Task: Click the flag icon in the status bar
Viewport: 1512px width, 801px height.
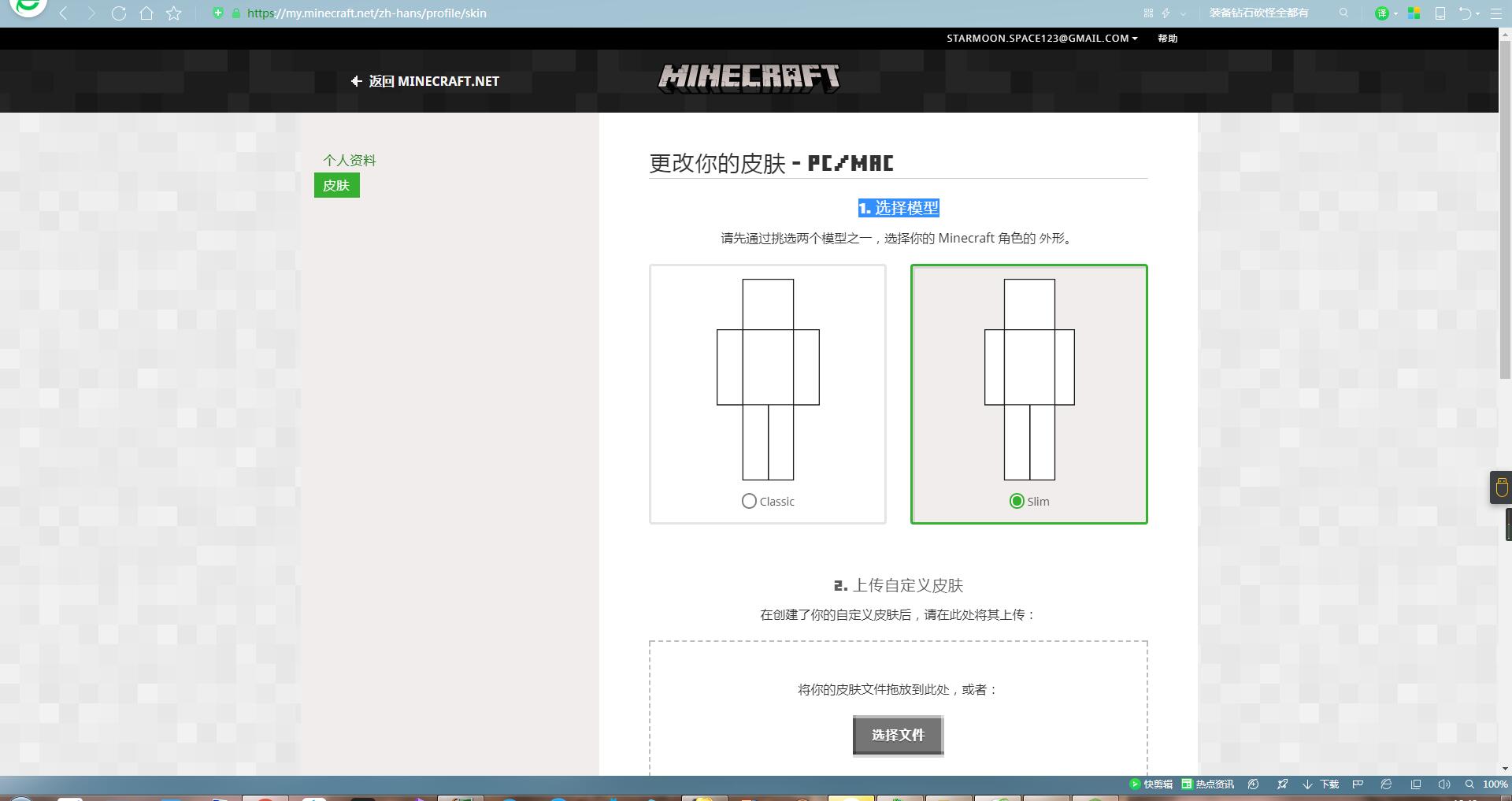Action: pos(1358,784)
